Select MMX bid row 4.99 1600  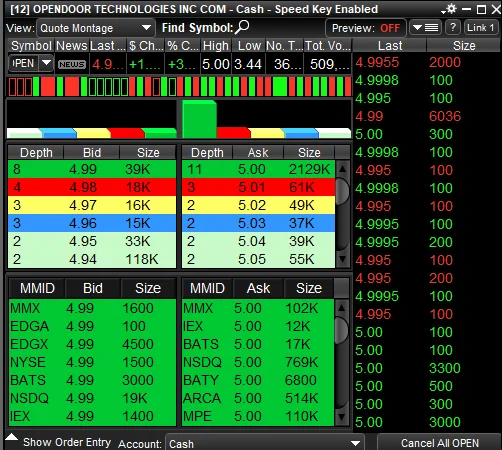[92, 308]
